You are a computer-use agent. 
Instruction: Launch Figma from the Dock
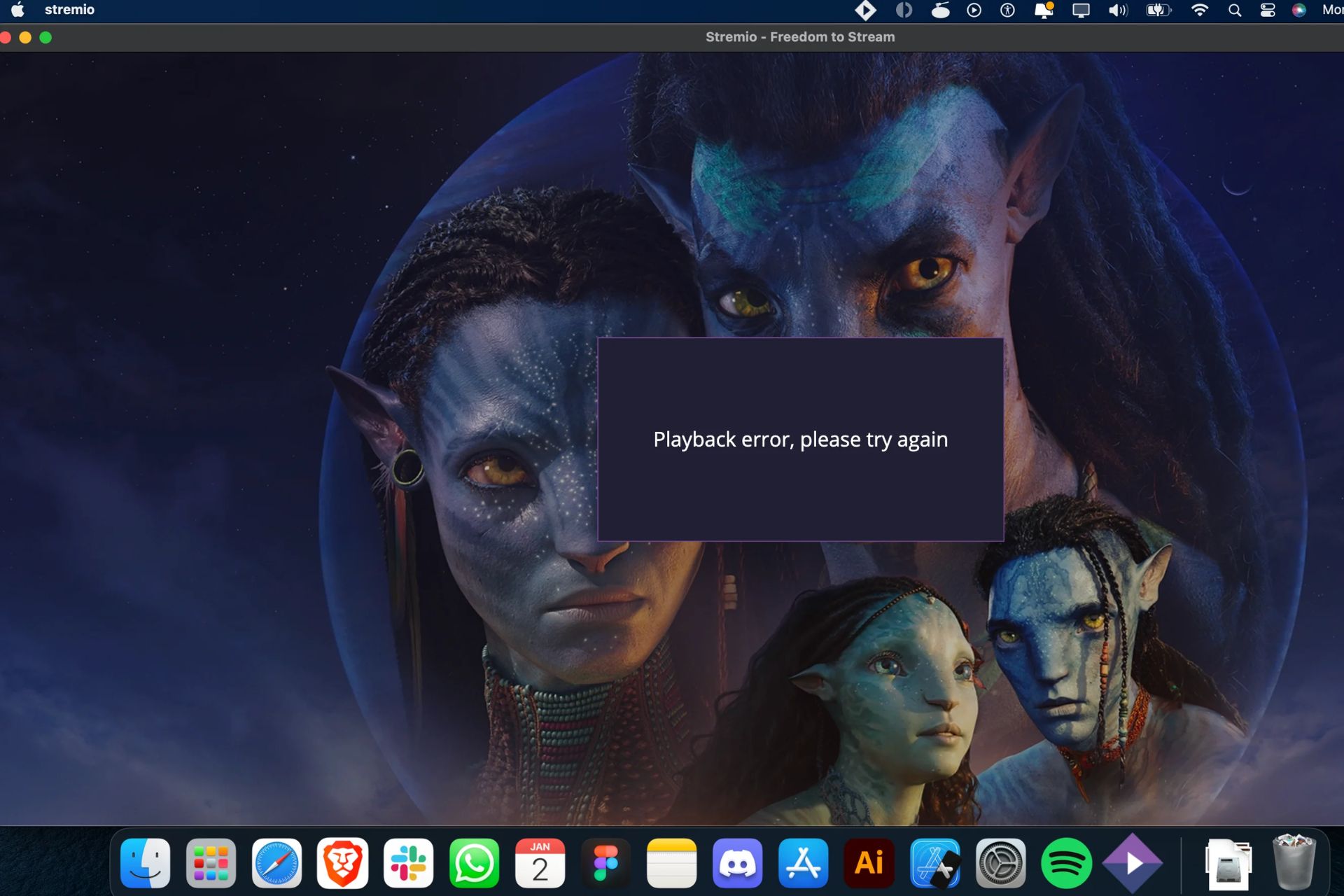(605, 863)
